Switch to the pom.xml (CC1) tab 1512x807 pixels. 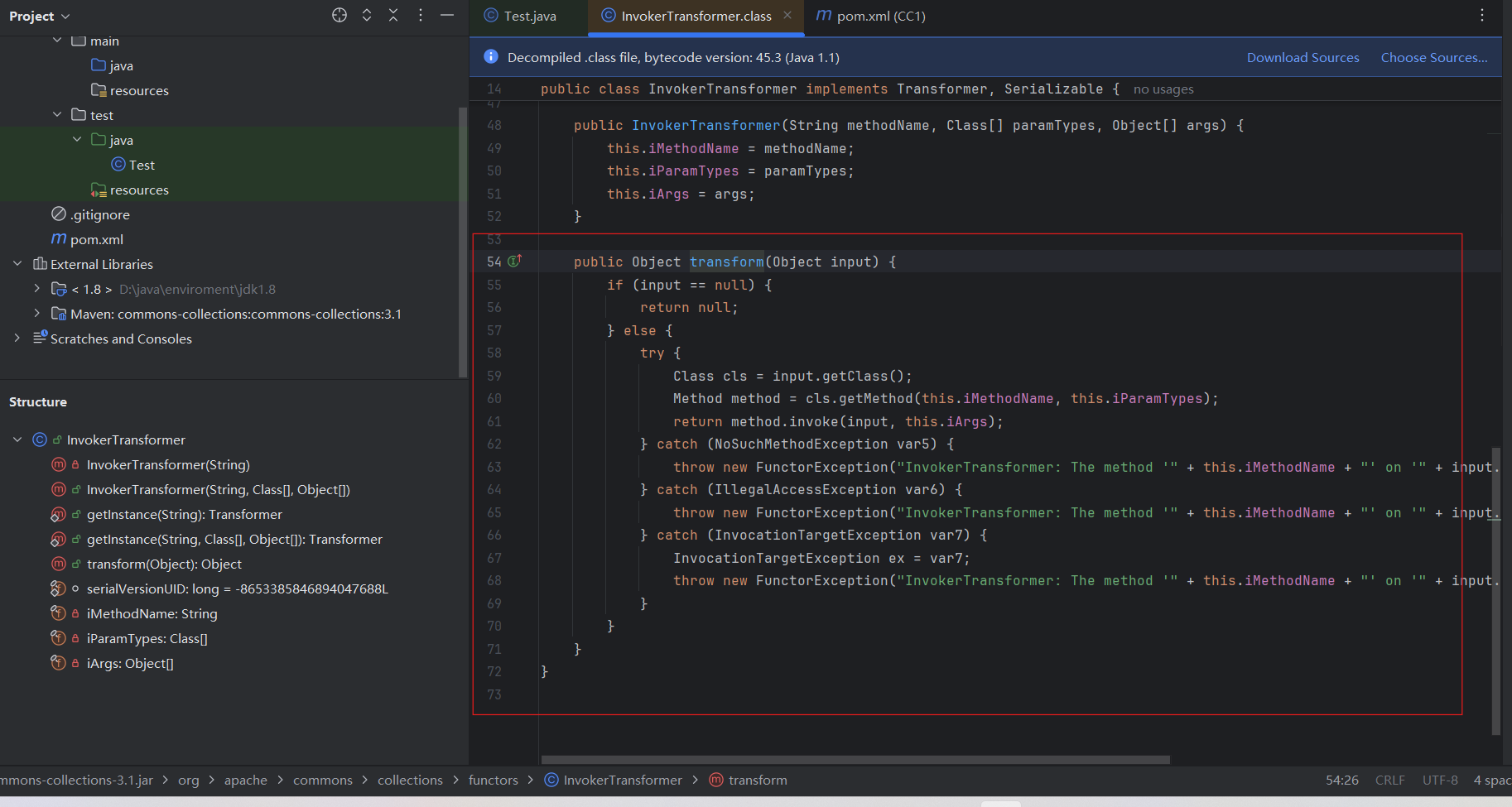tap(880, 16)
